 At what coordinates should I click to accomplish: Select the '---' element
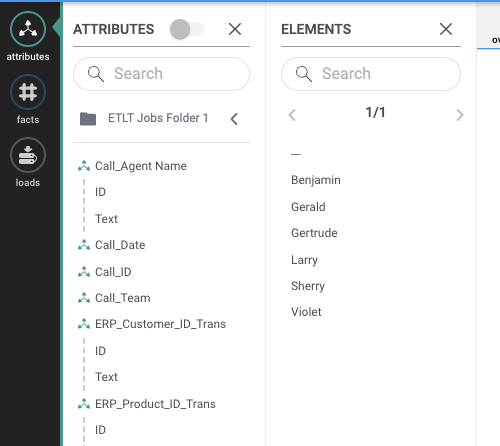click(296, 154)
